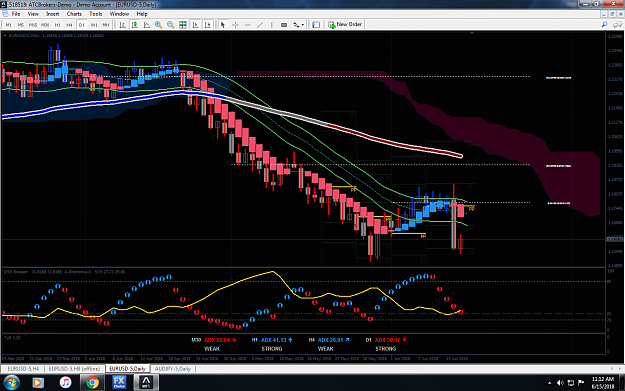Open the chat bubbles icon
Screen dimensions: 625x391
(617, 25)
